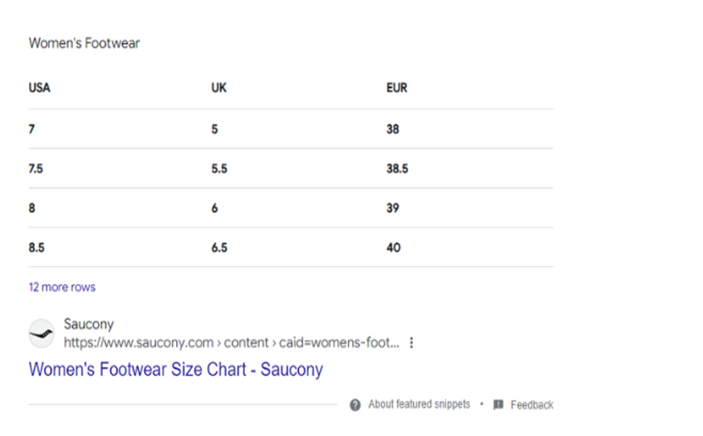
Task: Click About featured snippets text
Action: pyautogui.click(x=419, y=405)
